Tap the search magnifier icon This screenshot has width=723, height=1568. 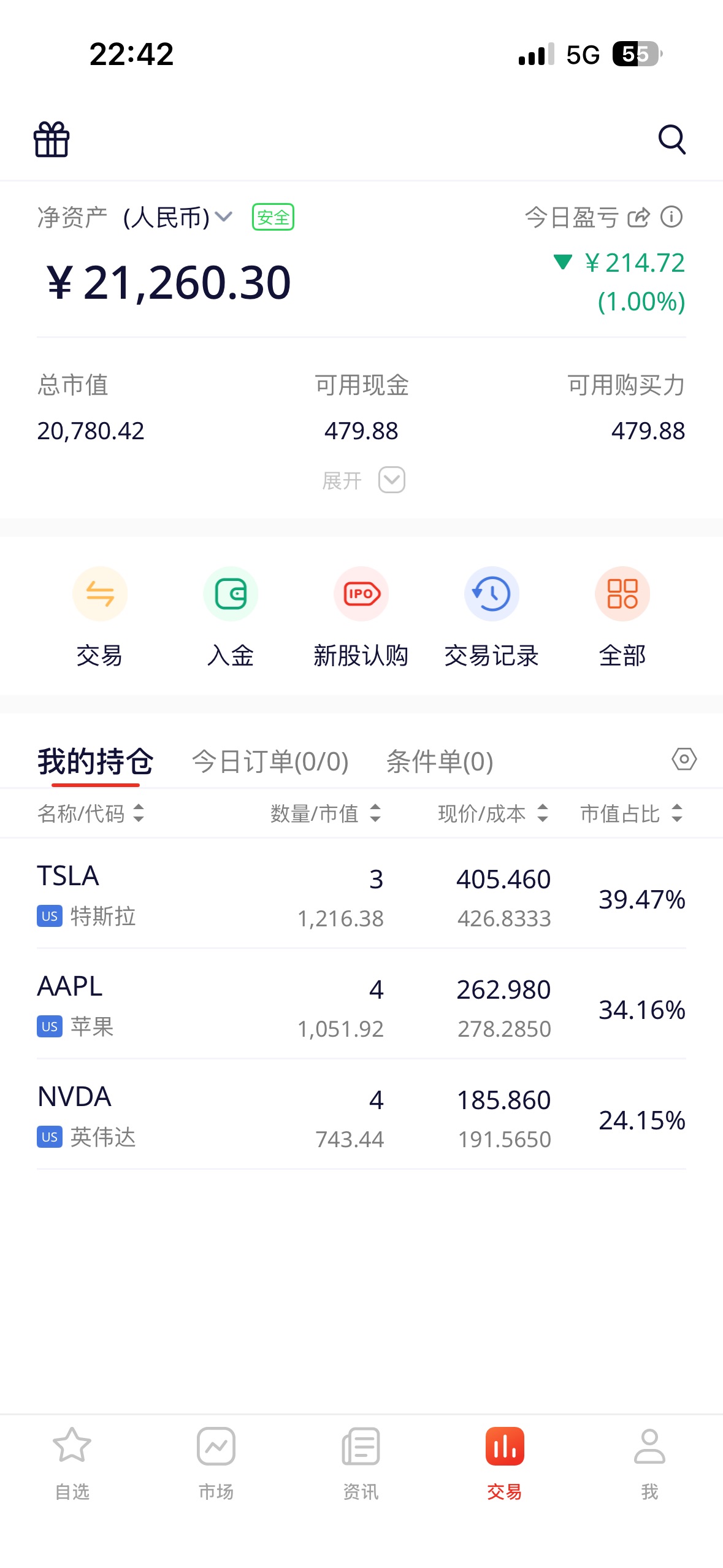pyautogui.click(x=671, y=139)
